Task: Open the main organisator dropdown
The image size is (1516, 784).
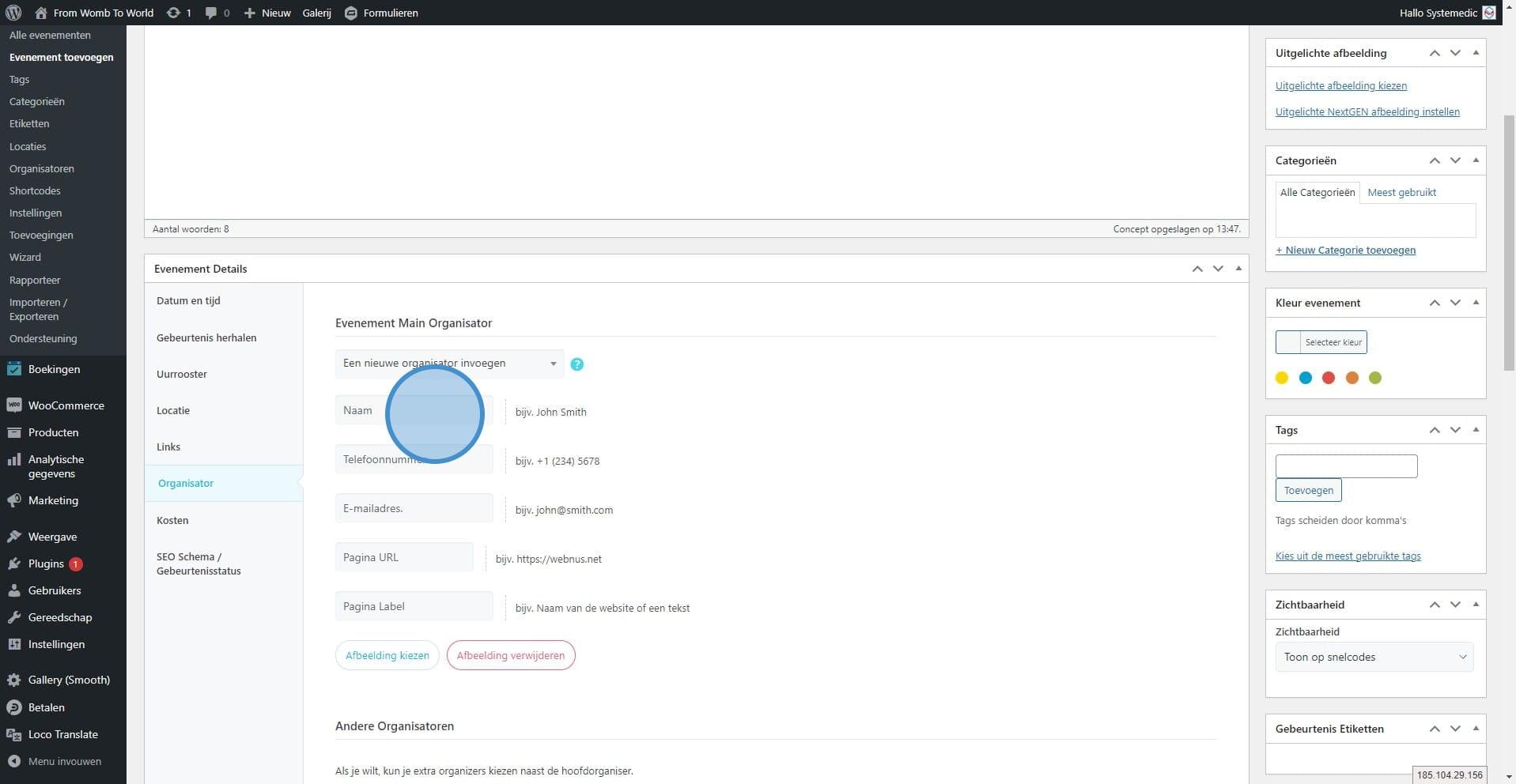Action: click(448, 364)
